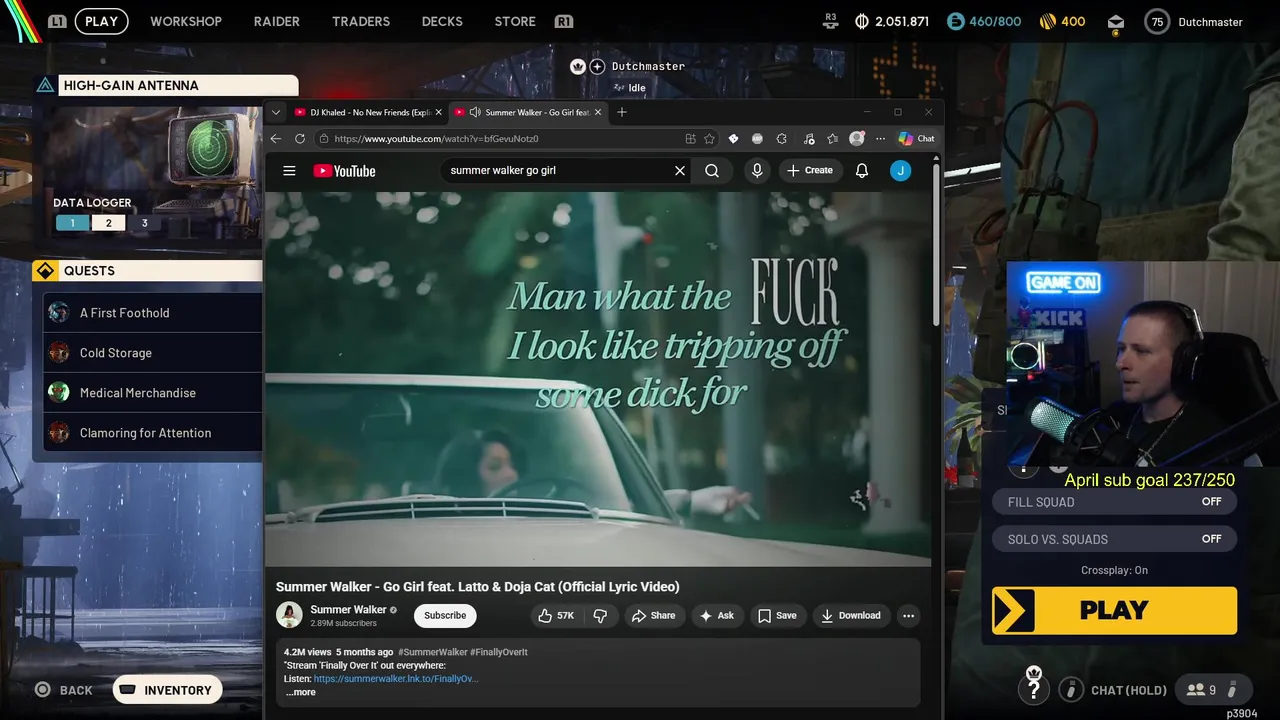Open the tab actions dropdown arrow
The width and height of the screenshot is (1280, 720).
click(x=276, y=112)
